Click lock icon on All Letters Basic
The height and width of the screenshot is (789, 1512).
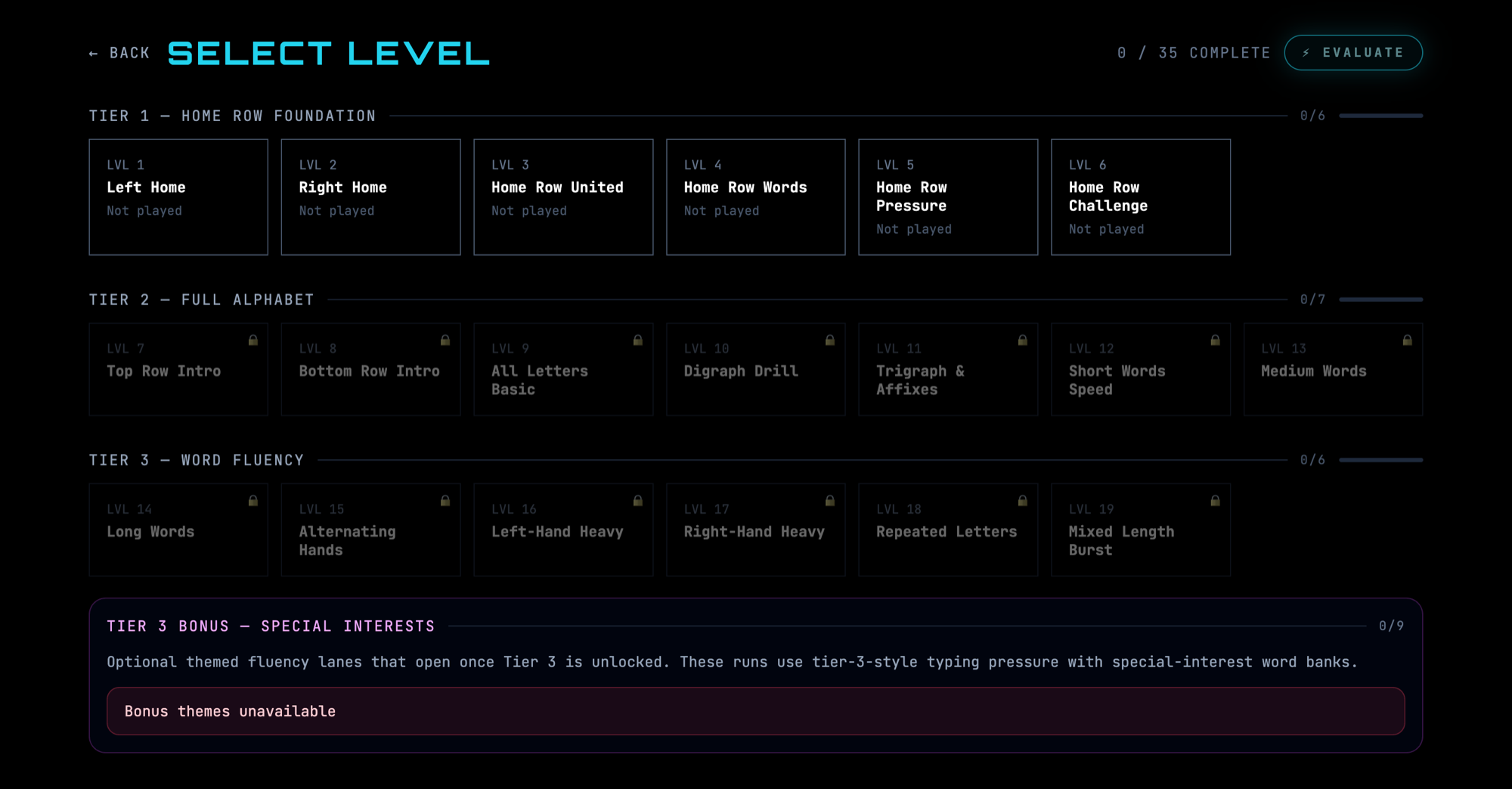pyautogui.click(x=638, y=340)
